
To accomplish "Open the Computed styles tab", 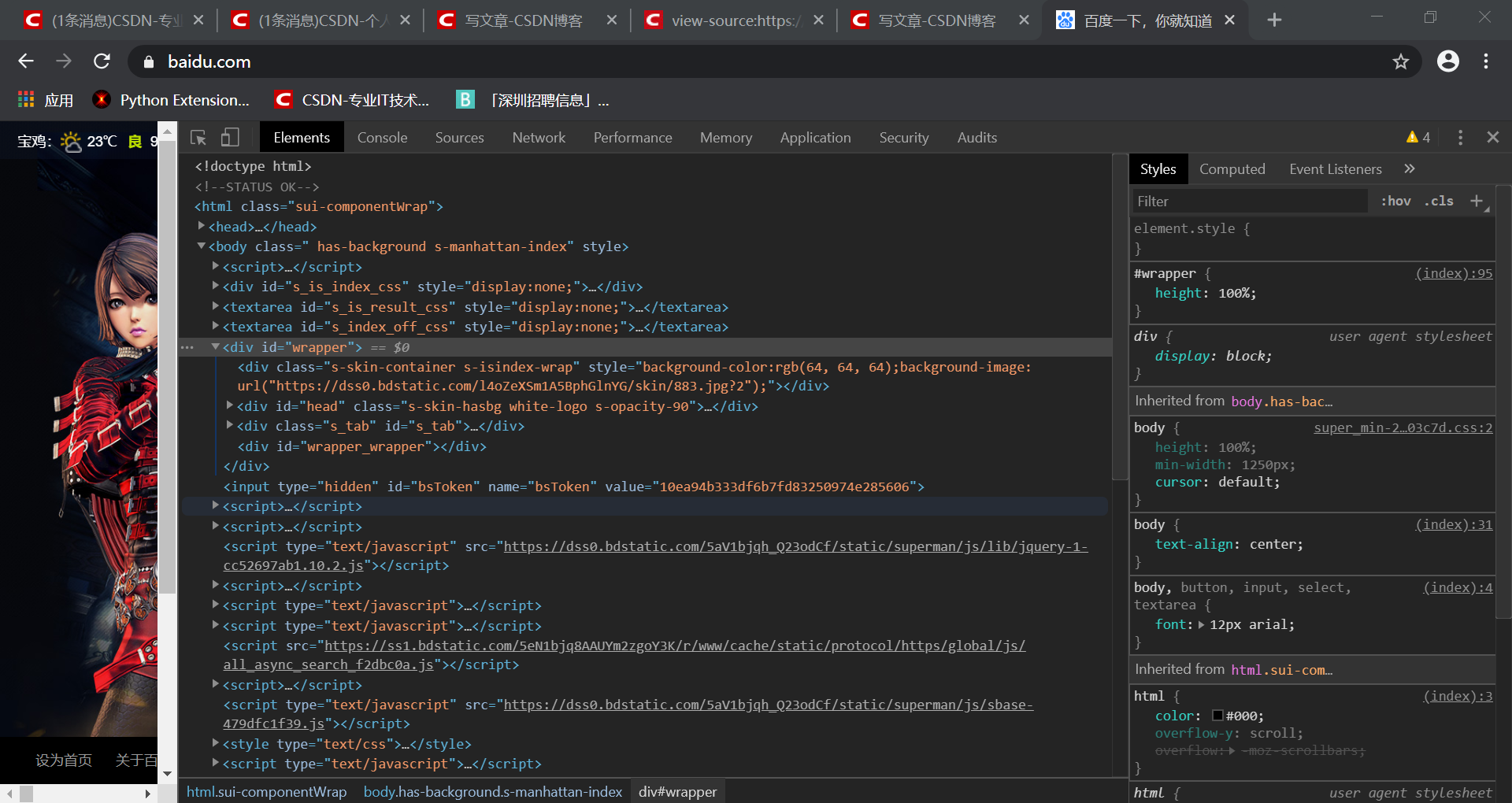I will [x=1232, y=169].
